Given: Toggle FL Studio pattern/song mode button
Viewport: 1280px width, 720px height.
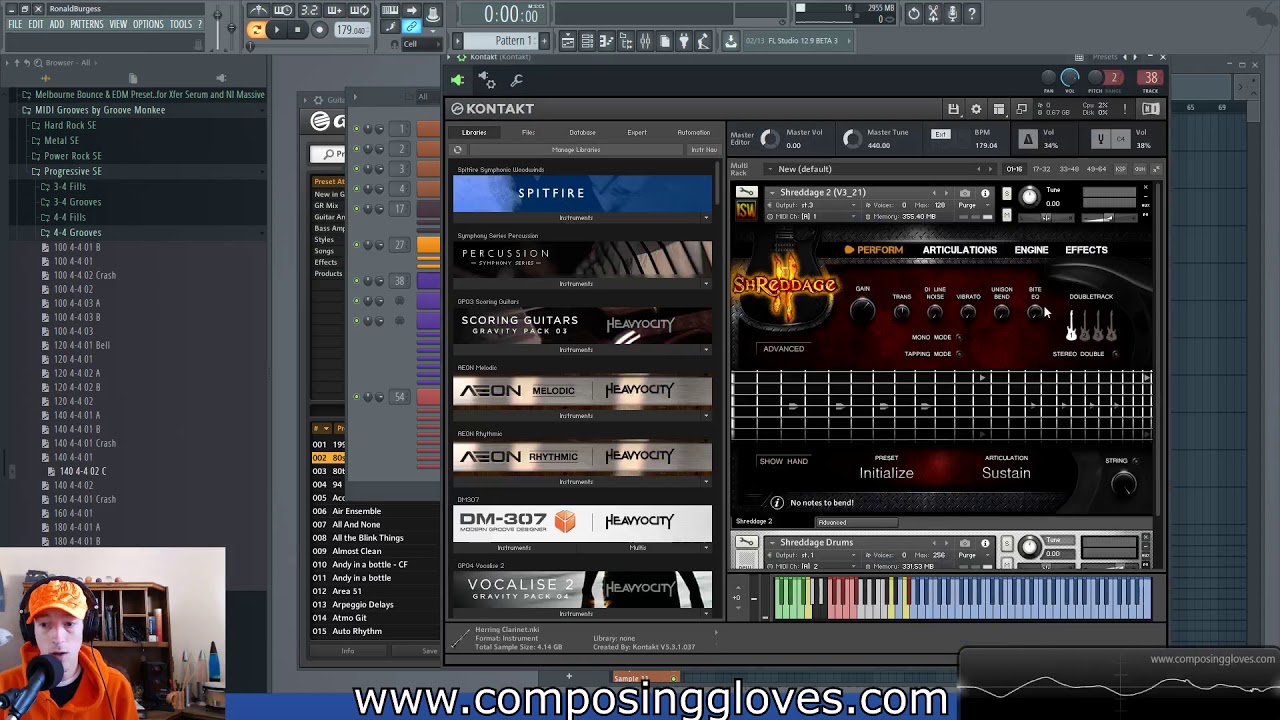Looking at the screenshot, I should (x=256, y=30).
